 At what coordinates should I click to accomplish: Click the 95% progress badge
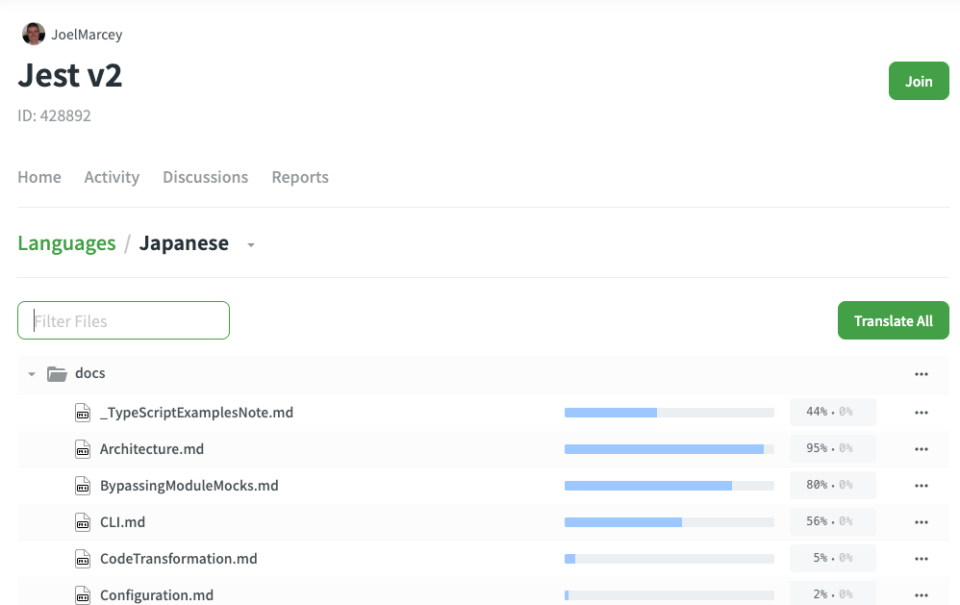[x=833, y=449]
